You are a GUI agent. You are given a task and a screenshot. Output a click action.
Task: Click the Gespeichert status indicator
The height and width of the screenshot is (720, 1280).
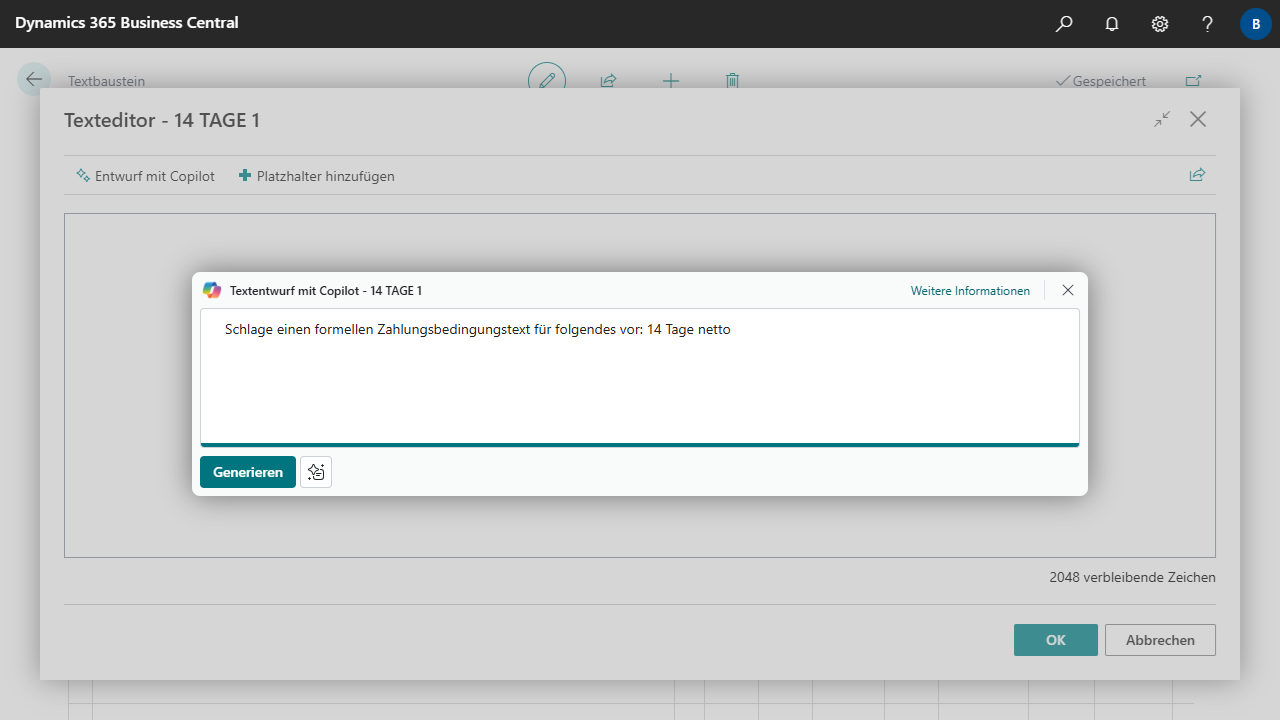(1101, 81)
